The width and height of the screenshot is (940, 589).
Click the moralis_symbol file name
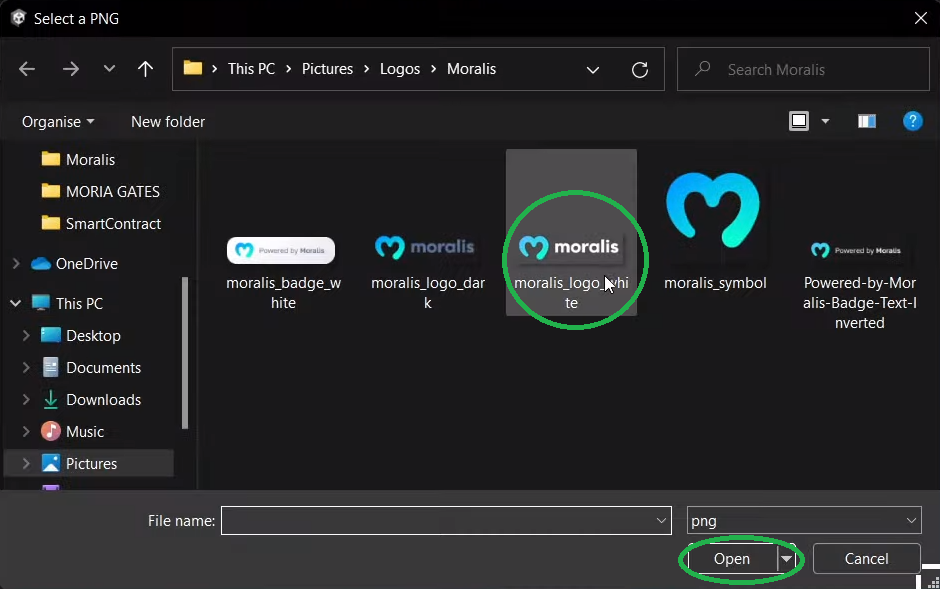715,283
